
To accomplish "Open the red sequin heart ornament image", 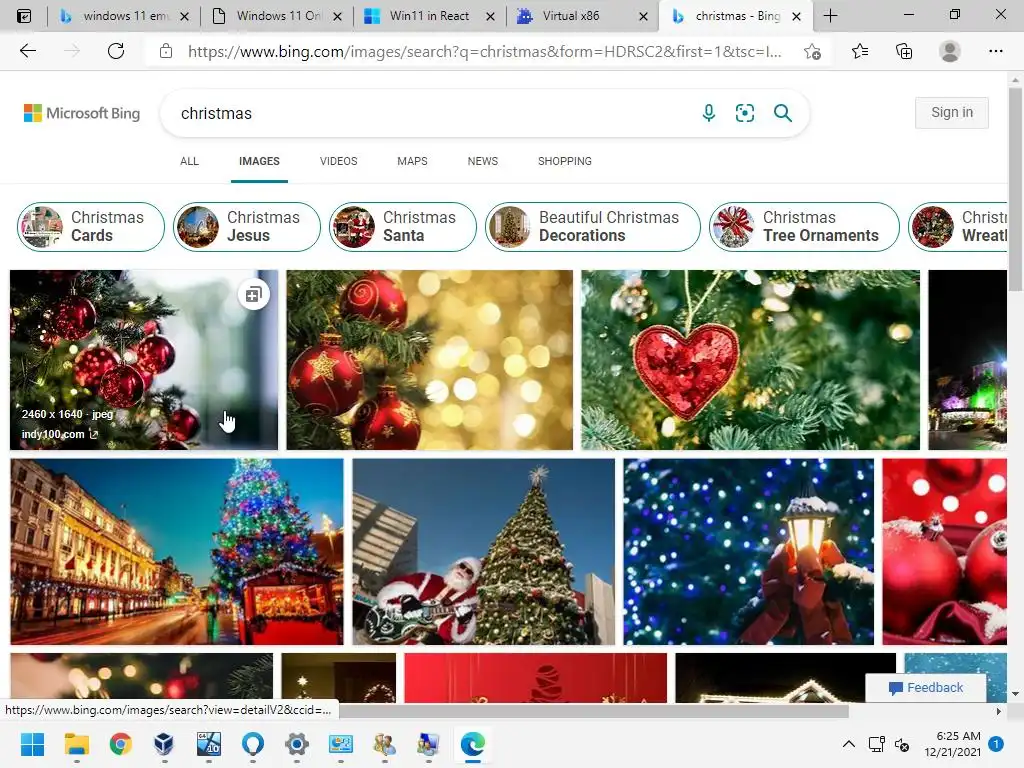I will [x=750, y=360].
